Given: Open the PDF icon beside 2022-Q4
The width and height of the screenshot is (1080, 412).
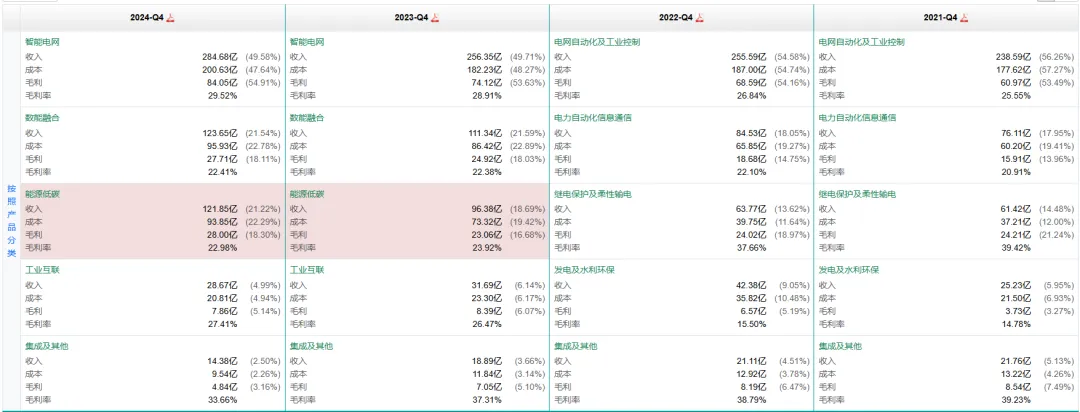Looking at the screenshot, I should click(x=700, y=18).
